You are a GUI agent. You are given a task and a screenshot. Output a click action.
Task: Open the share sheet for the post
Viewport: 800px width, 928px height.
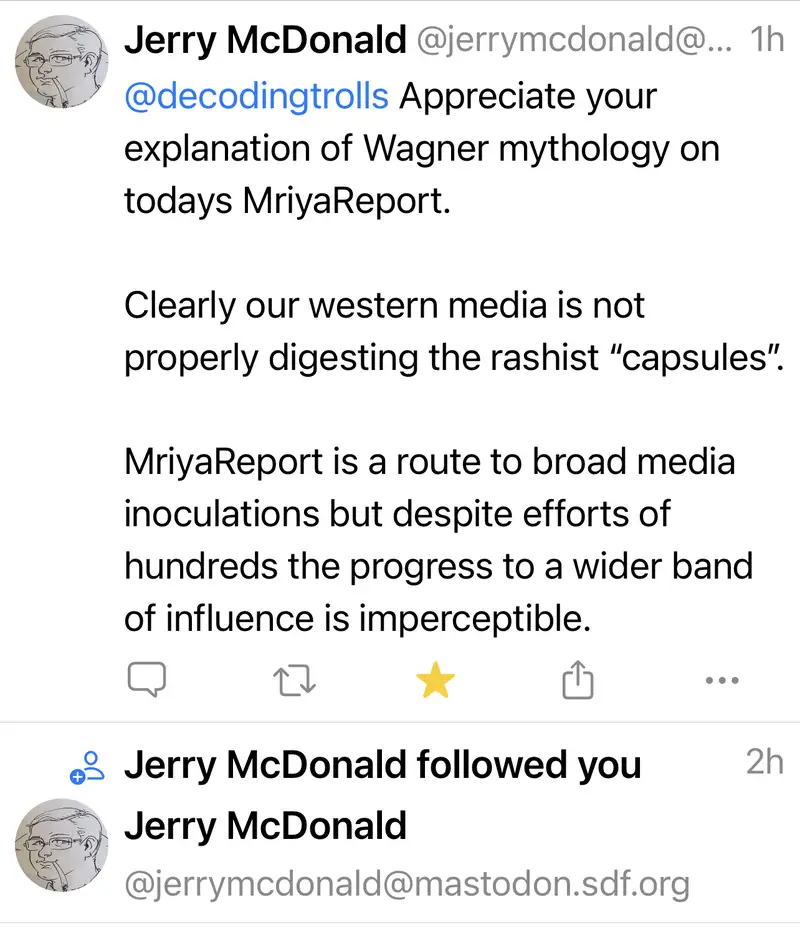[577, 680]
